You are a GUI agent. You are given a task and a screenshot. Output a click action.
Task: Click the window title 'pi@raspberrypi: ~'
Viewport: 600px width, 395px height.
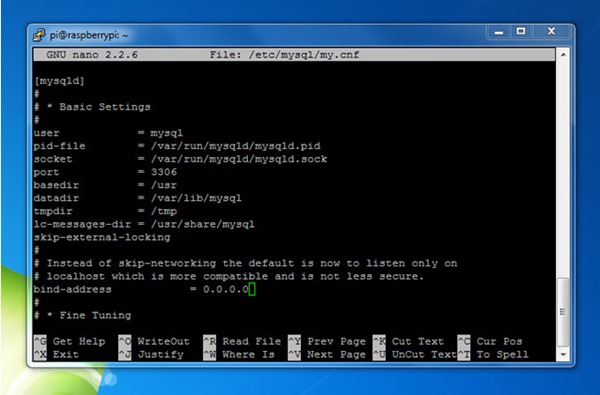coord(89,35)
